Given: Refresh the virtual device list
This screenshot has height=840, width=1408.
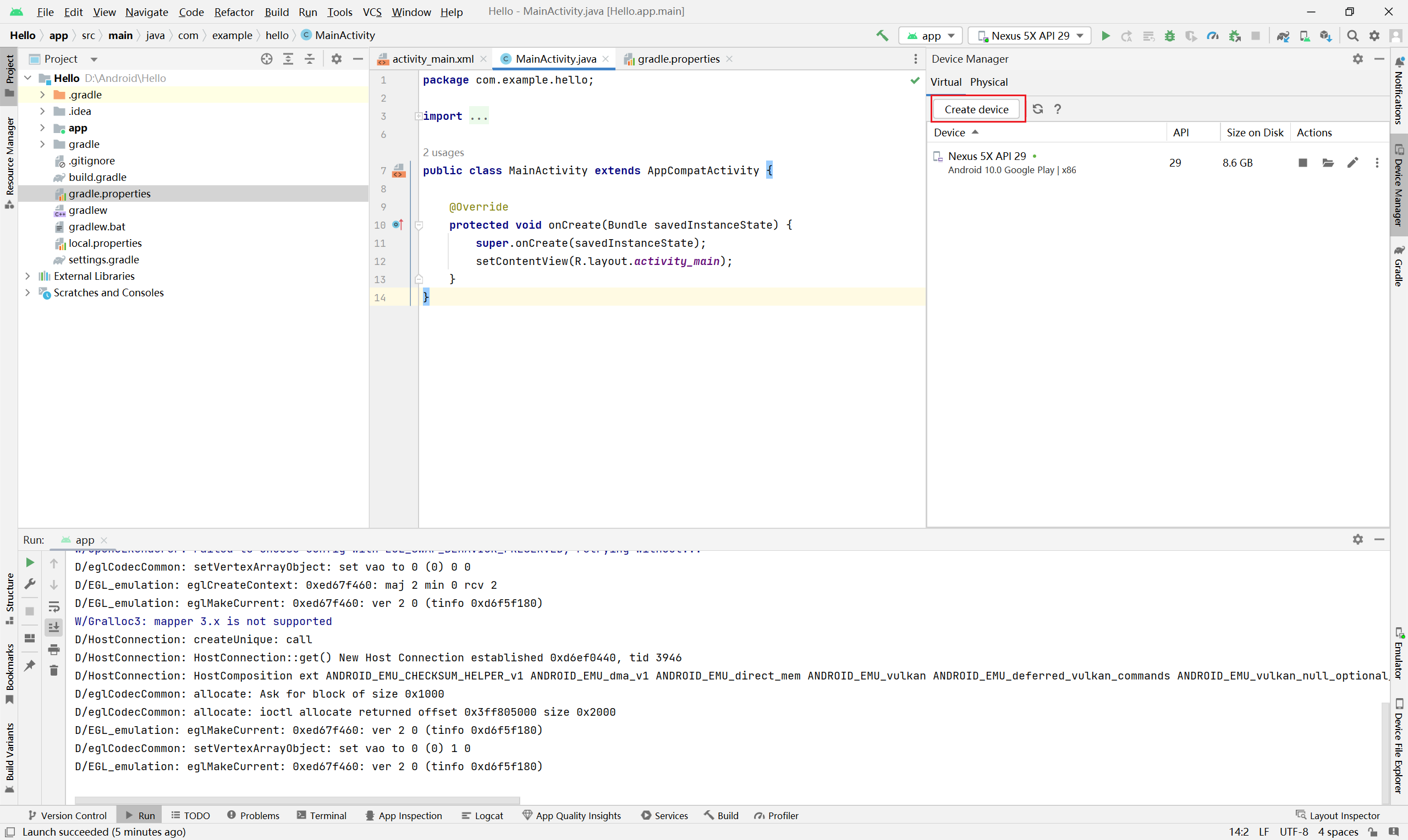Looking at the screenshot, I should pyautogui.click(x=1037, y=109).
